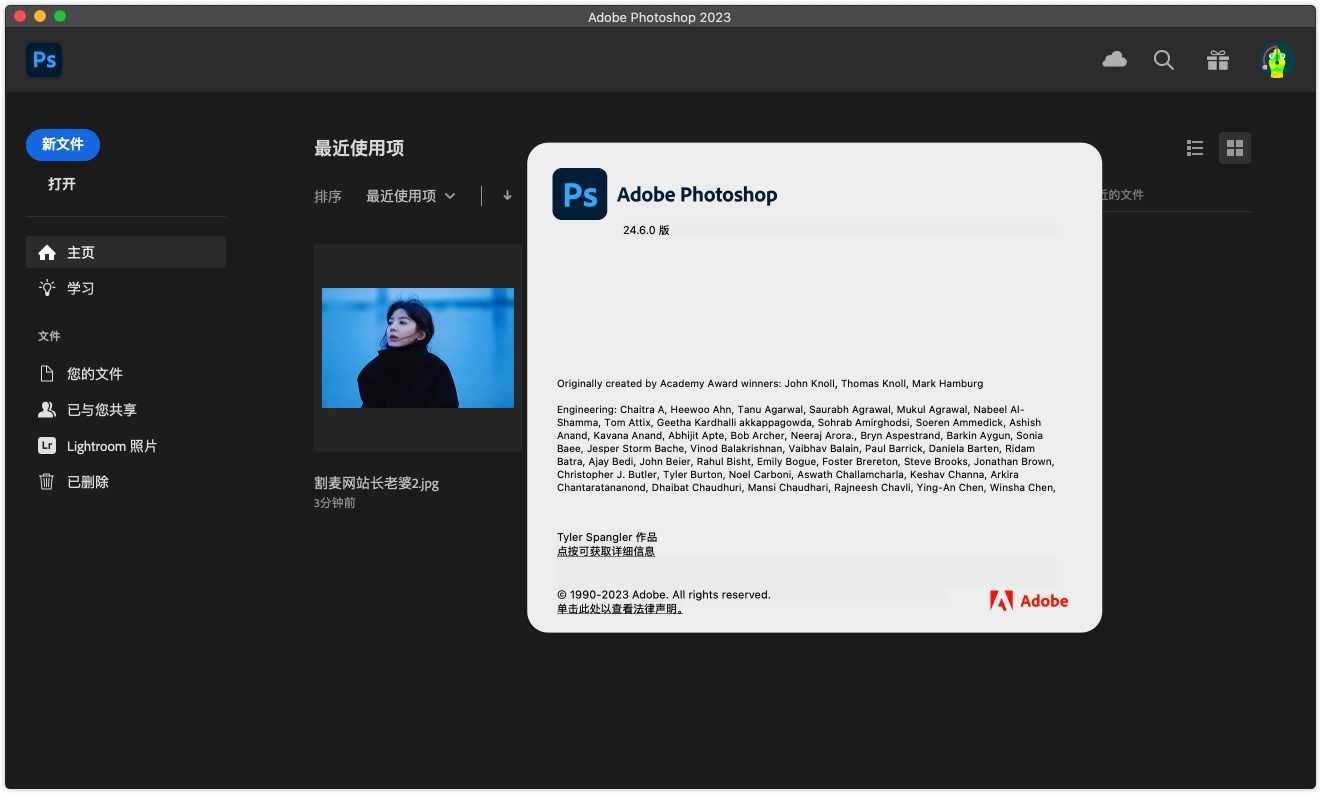Click the Adobe Photoshop 2023 window title
Screen dimensions: 1321x794
click(x=659, y=17)
